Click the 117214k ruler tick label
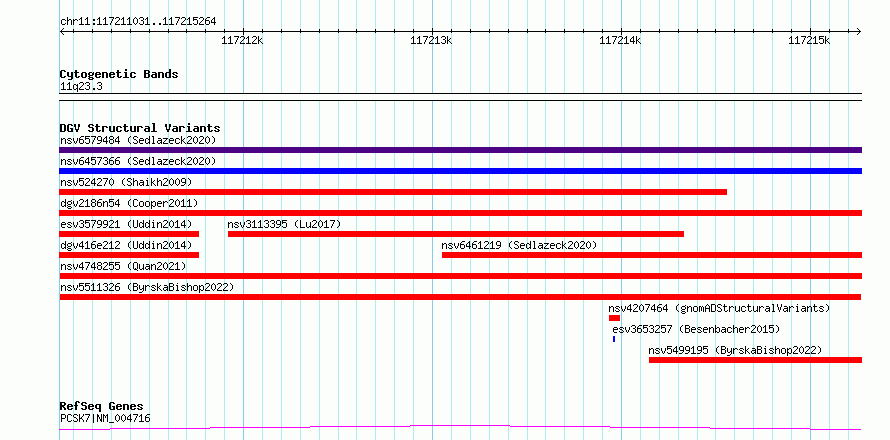The height and width of the screenshot is (440, 890). [620, 40]
